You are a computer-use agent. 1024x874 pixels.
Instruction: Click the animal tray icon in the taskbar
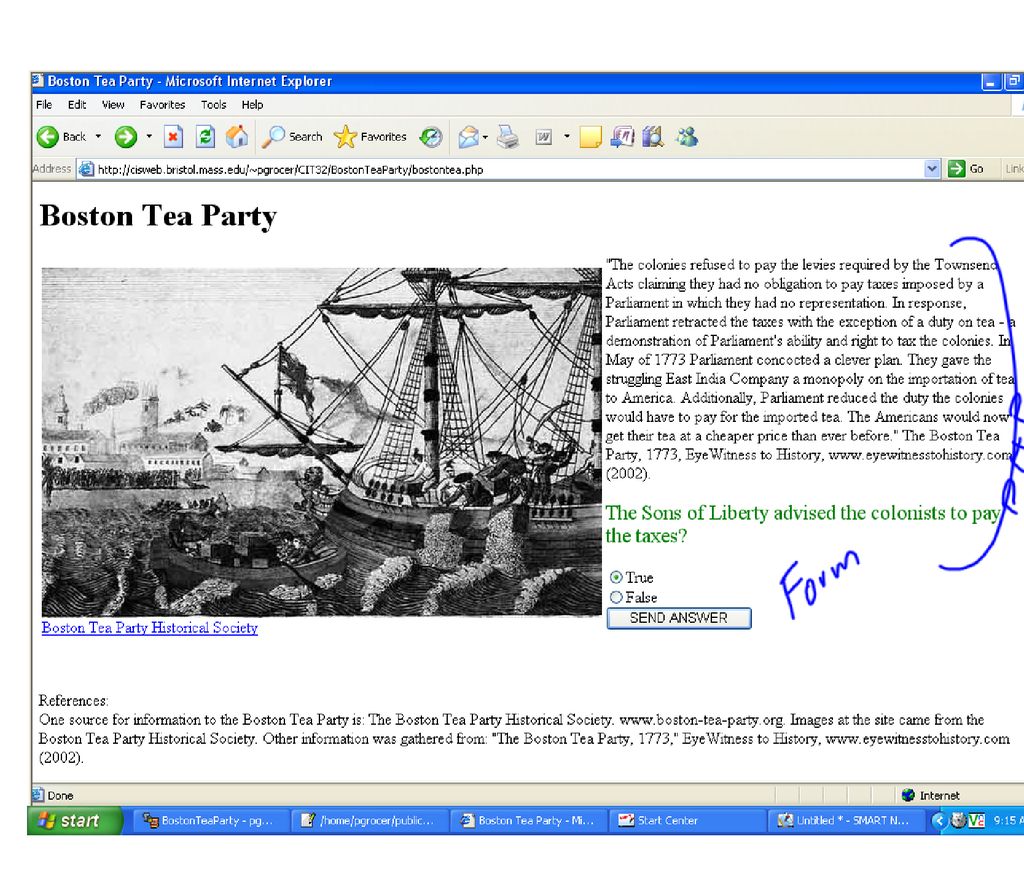pos(958,820)
